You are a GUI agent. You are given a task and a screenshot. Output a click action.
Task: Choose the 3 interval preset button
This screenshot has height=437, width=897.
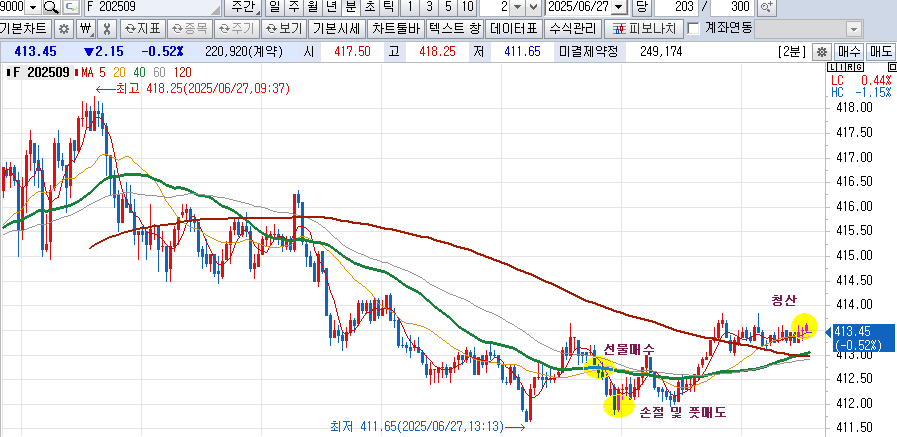(429, 7)
